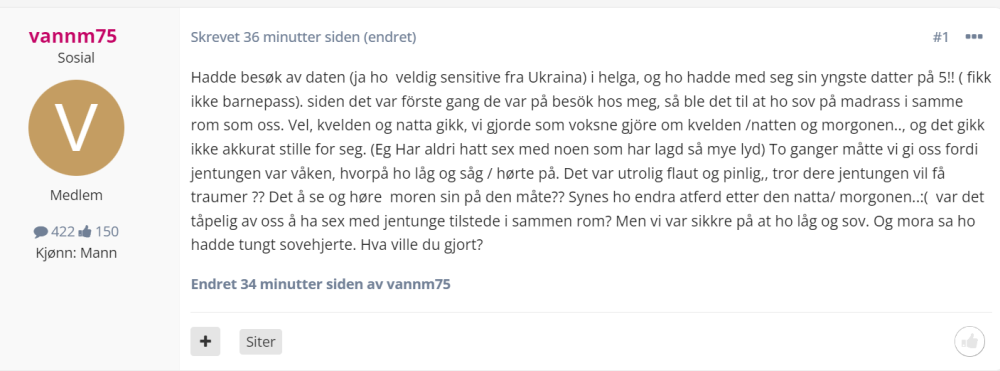
Task: Open the #1 post permalink
Action: click(x=941, y=37)
